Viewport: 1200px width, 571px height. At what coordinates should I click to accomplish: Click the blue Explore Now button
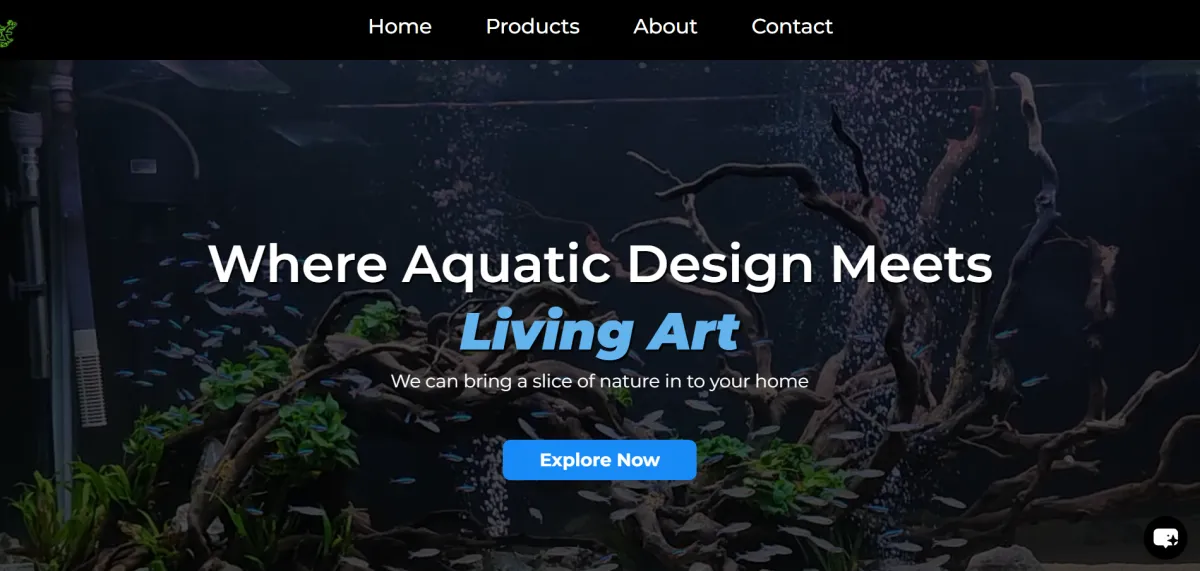[599, 460]
